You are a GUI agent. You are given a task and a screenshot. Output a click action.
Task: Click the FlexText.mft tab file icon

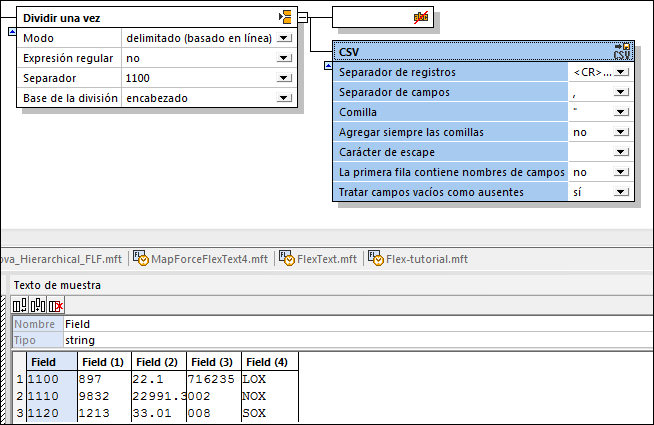coord(287,258)
